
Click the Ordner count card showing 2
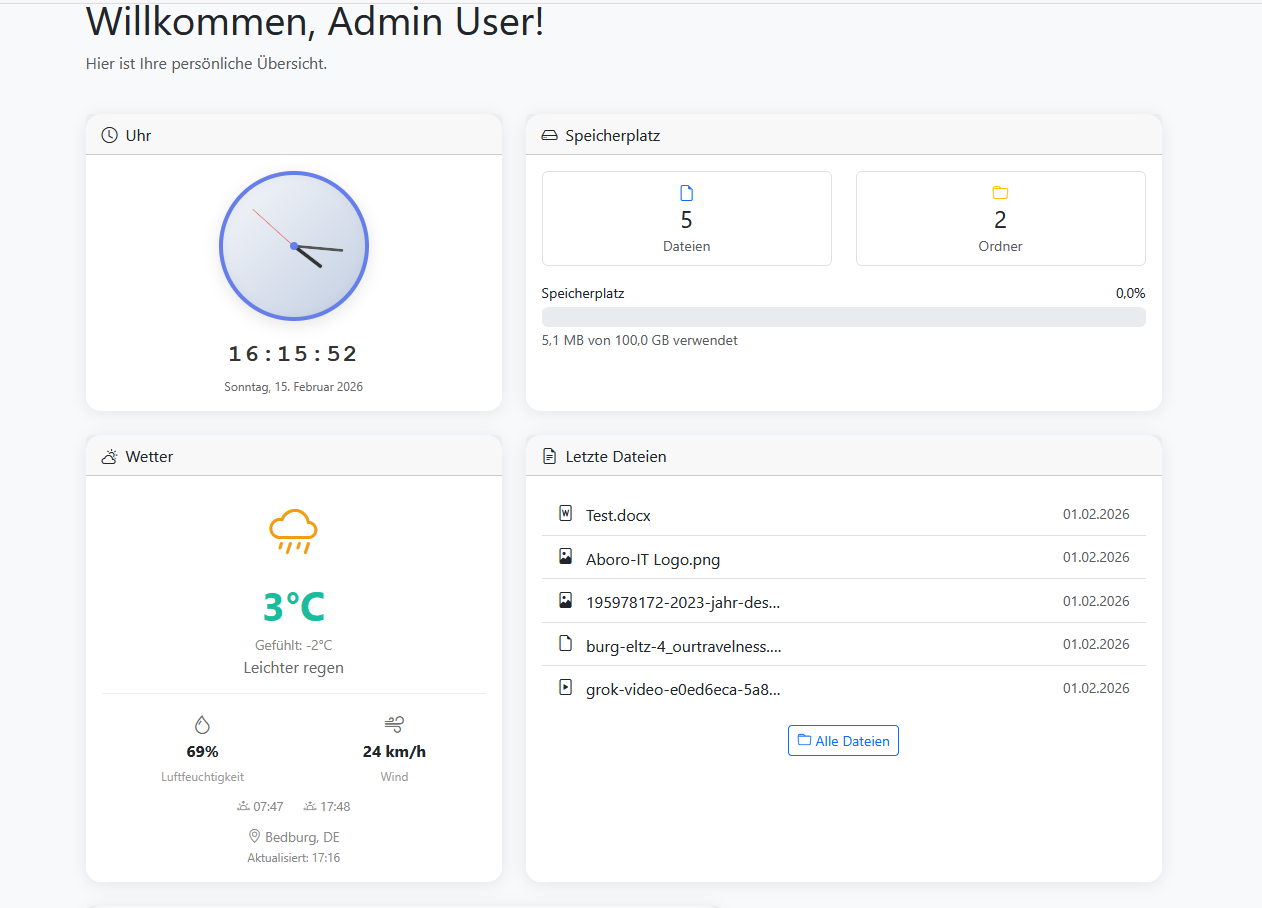tap(1000, 219)
